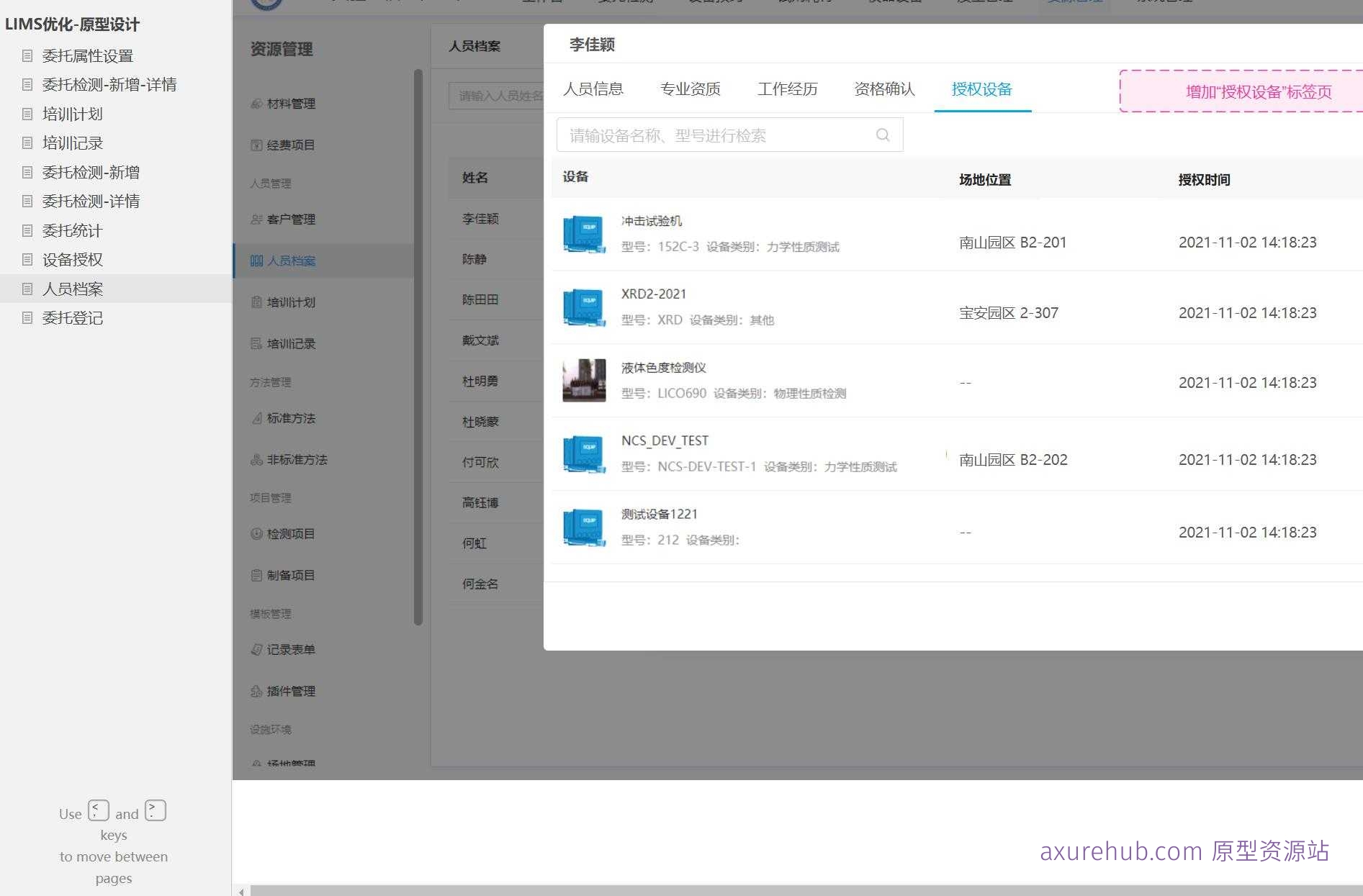Click the page icon beside 委托登记
The height and width of the screenshot is (896, 1363).
(x=27, y=317)
